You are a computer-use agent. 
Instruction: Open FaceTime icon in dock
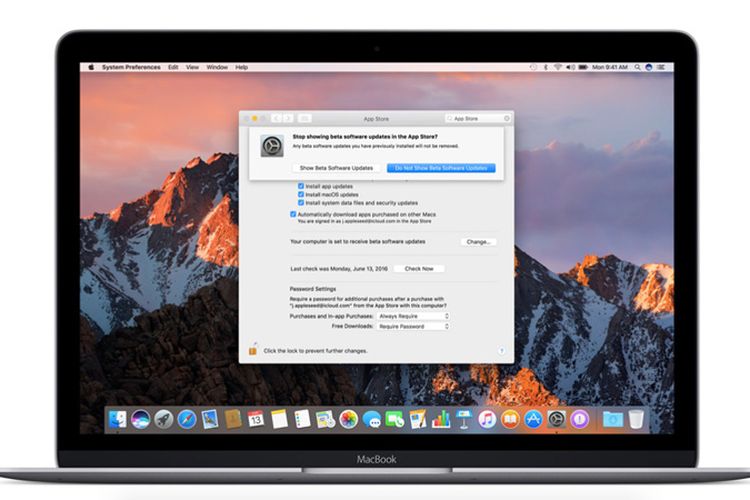(395, 420)
